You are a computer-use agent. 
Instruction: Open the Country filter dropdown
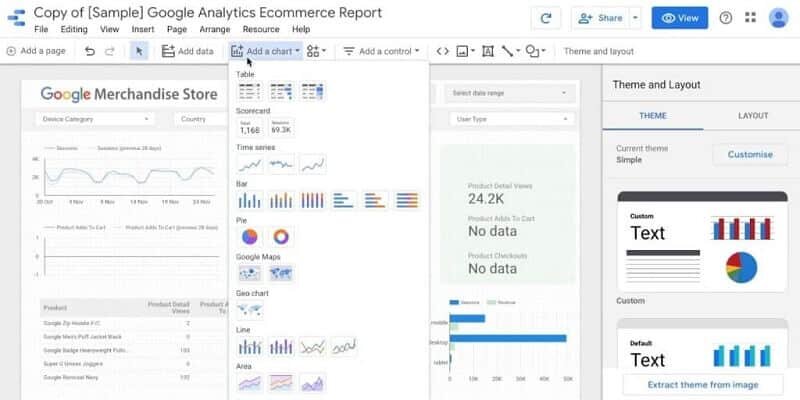click(202, 119)
